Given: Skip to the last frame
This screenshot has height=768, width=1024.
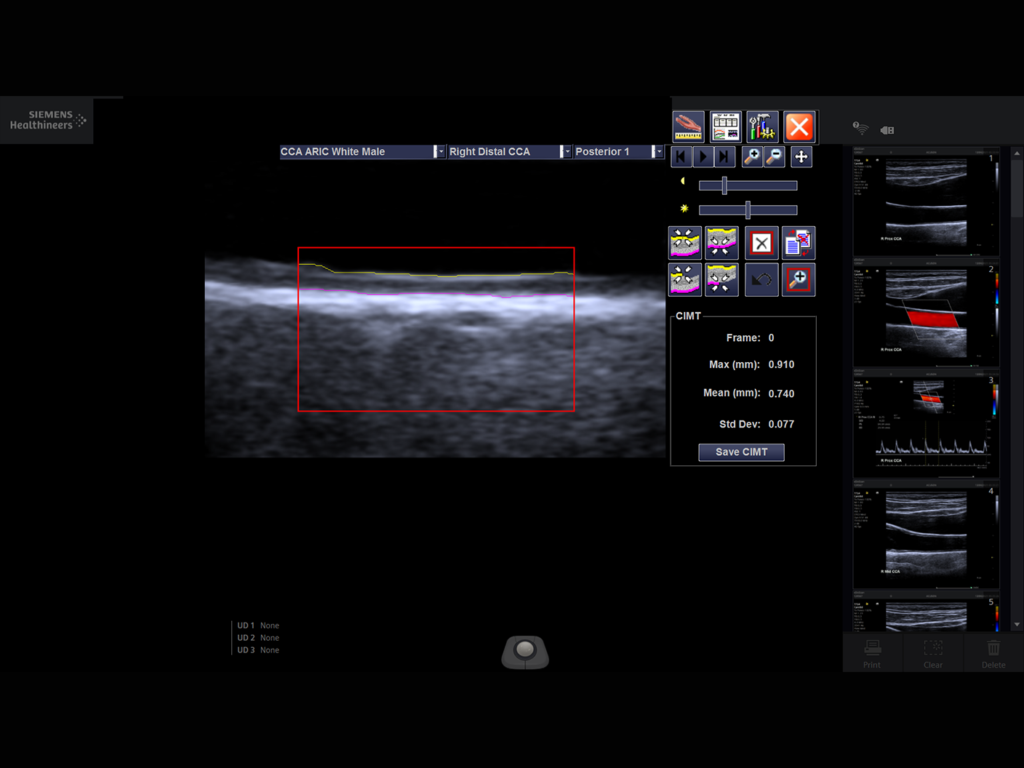Looking at the screenshot, I should coord(724,157).
